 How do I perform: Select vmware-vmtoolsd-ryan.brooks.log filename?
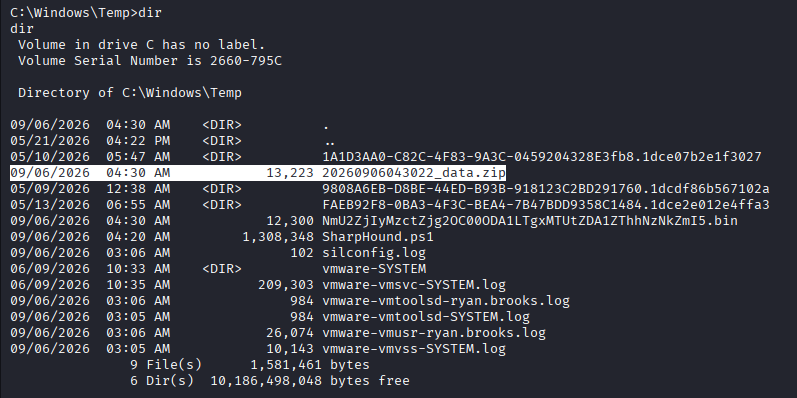pyautogui.click(x=446, y=301)
